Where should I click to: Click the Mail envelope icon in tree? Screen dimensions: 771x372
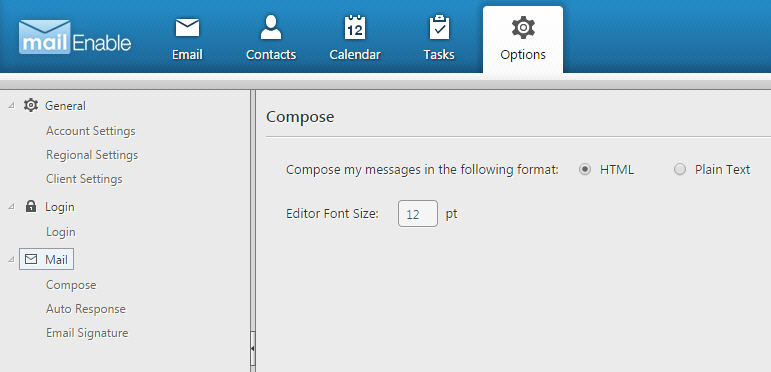click(31, 259)
